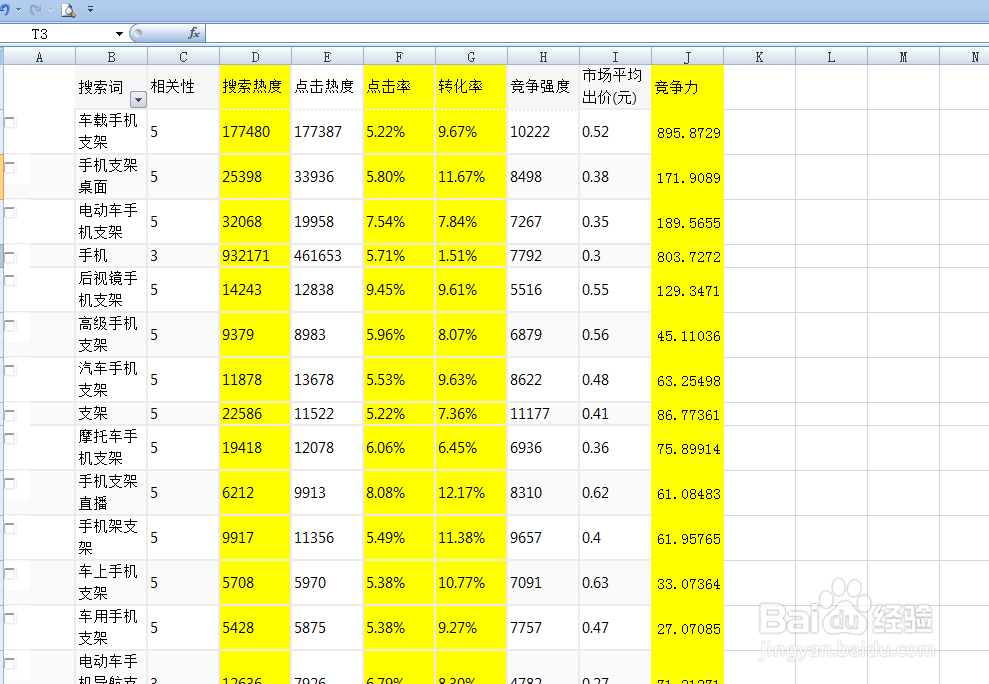
Task: Click the Undo arrow icon
Action: point(5,9)
